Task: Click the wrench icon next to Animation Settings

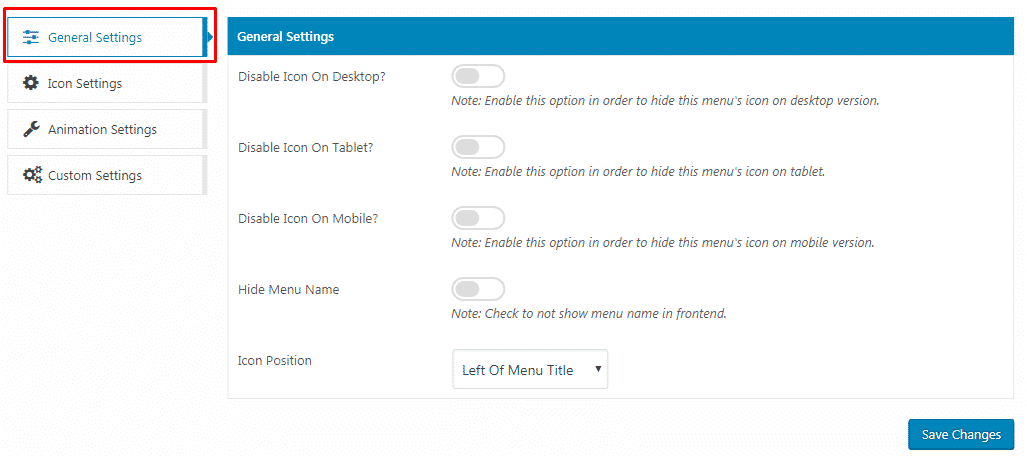Action: point(31,129)
